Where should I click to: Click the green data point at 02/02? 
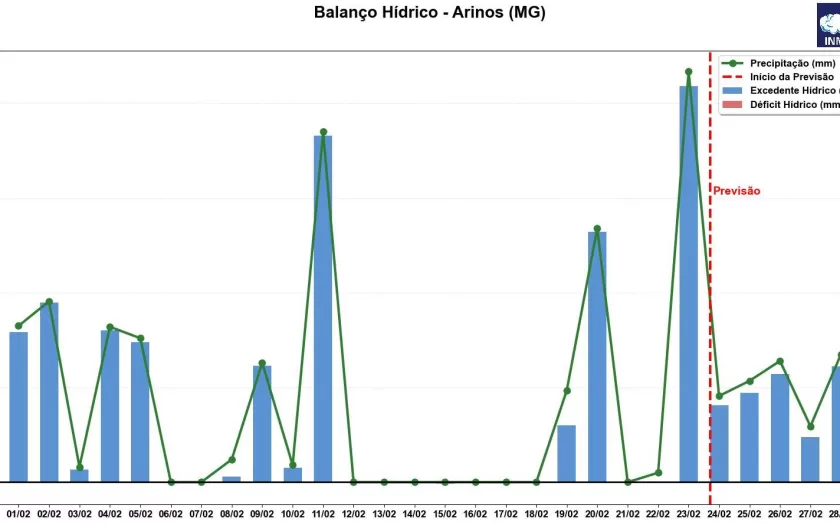coord(49,302)
